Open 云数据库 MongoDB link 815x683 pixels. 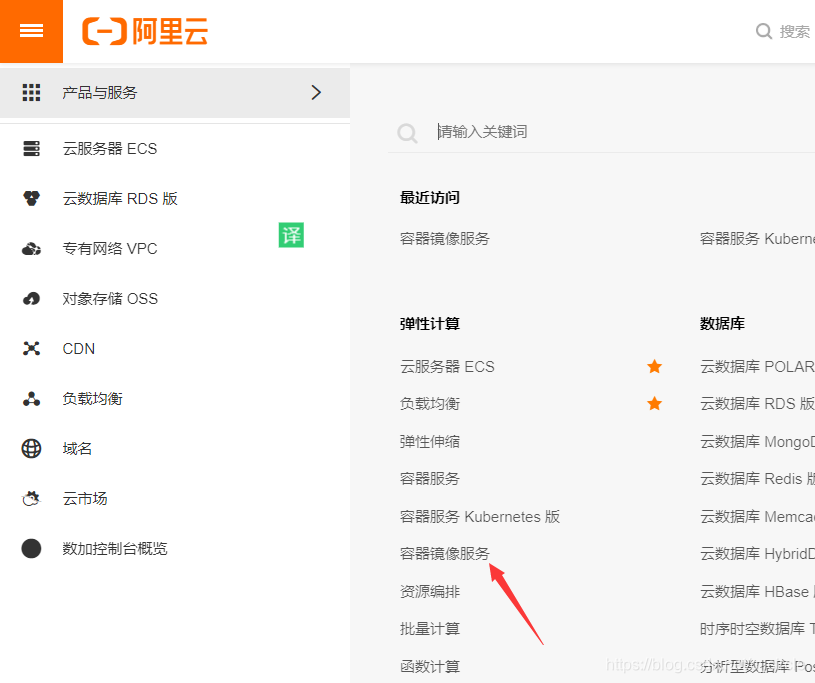pyautogui.click(x=757, y=441)
